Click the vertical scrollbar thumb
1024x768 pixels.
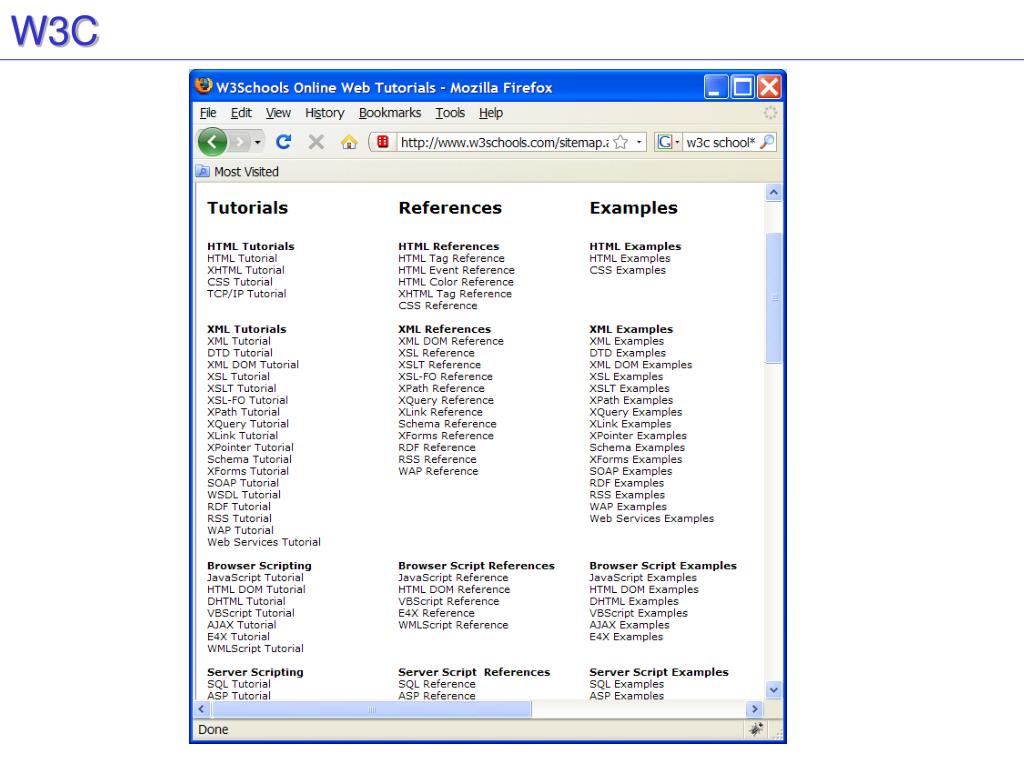tap(773, 298)
